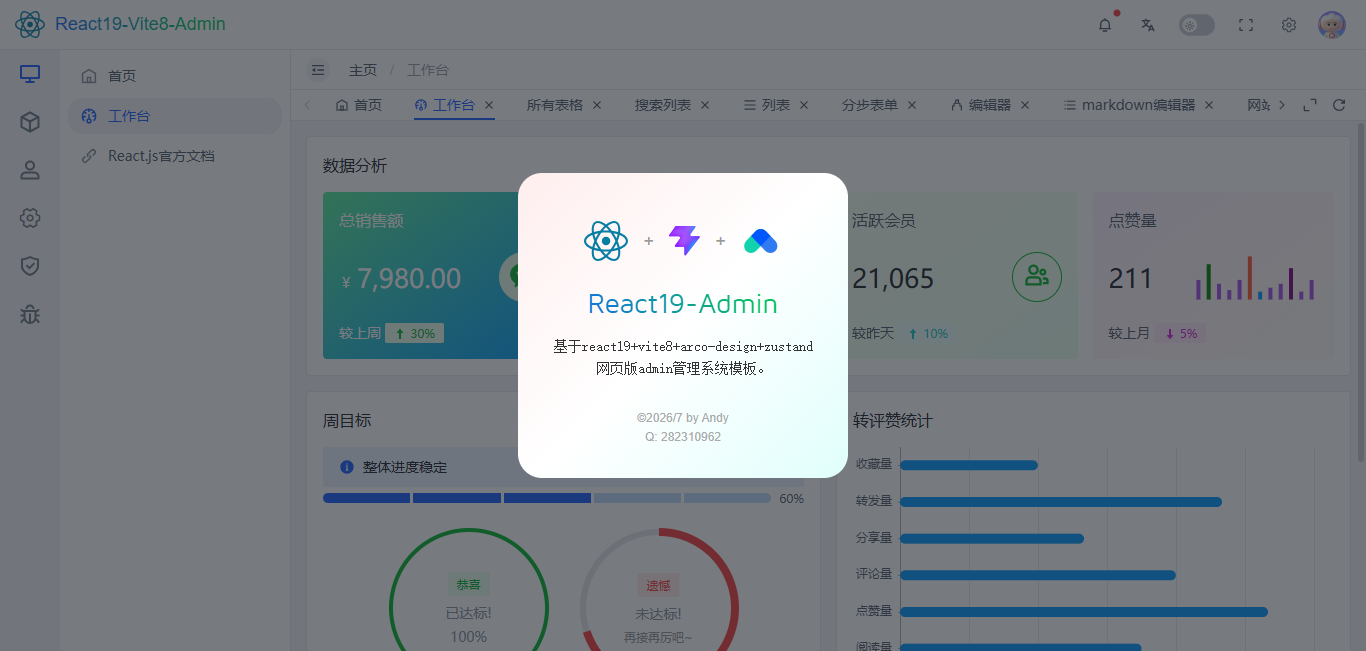Screen dimensions: 1366x651
Task: Open the settings gear in the header
Action: pos(1289,25)
